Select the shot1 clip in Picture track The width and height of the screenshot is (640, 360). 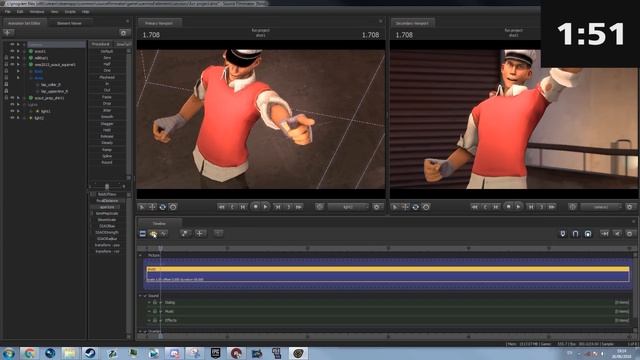point(388,274)
